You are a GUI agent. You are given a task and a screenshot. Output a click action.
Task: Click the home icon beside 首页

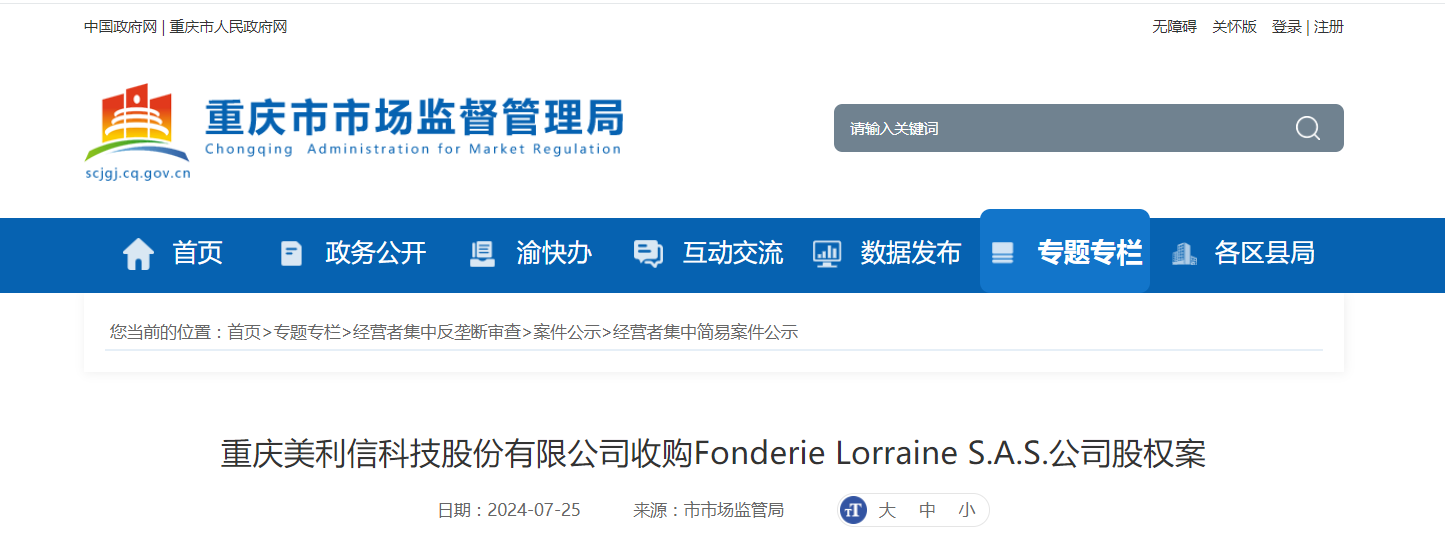138,254
